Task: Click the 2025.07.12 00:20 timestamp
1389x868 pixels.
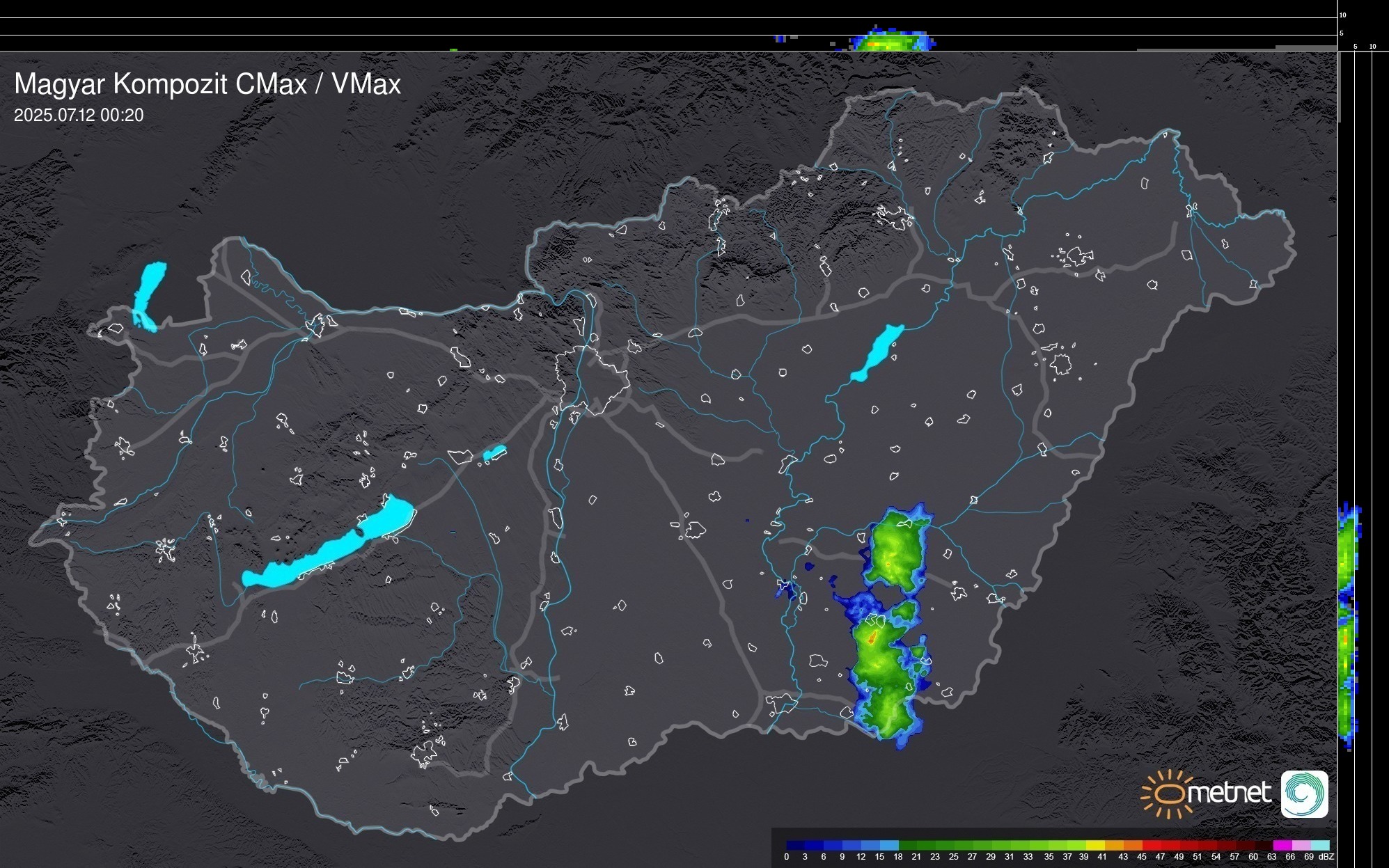Action: (x=79, y=116)
